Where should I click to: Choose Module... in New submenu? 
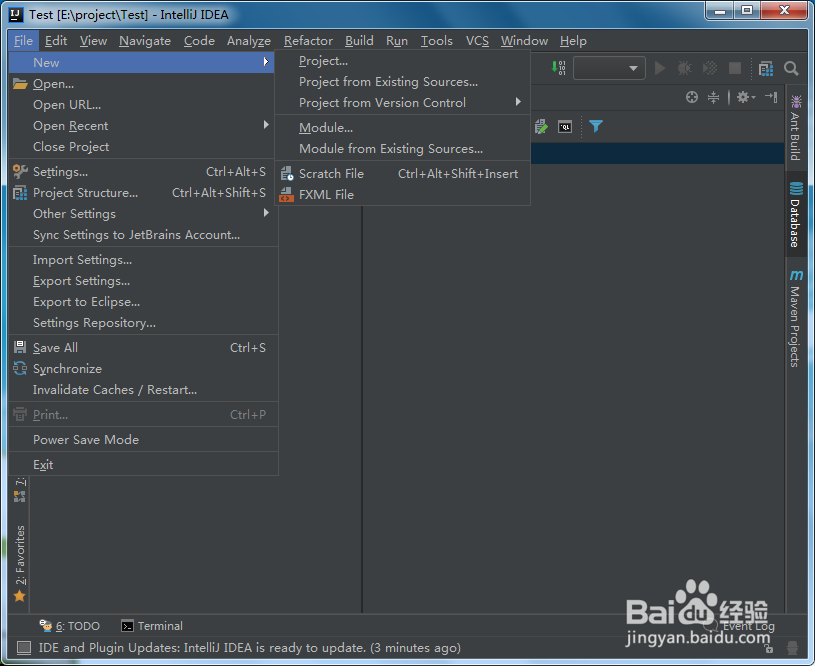click(x=402, y=127)
